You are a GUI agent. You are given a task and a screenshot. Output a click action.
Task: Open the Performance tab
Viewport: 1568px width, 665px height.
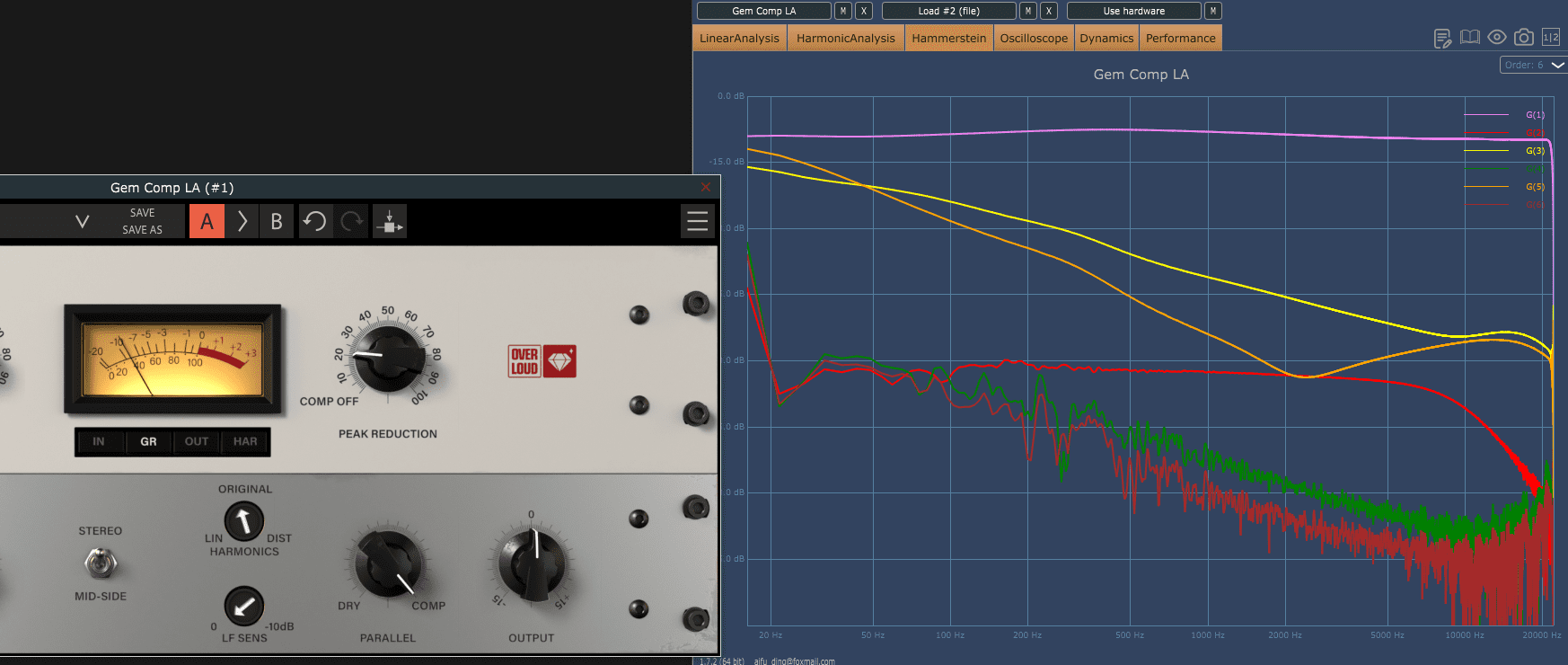(1181, 38)
